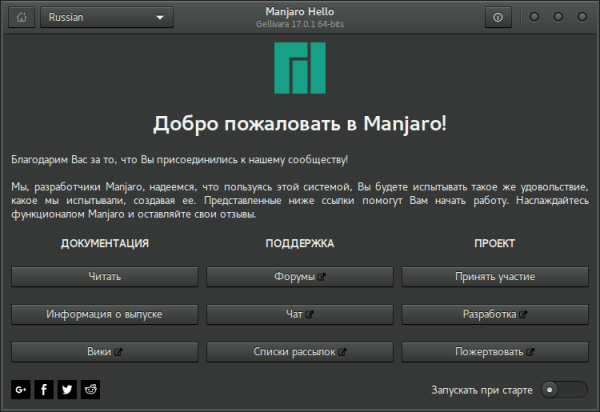Open the Форумы support link
The height and width of the screenshot is (412, 600).
point(300,276)
